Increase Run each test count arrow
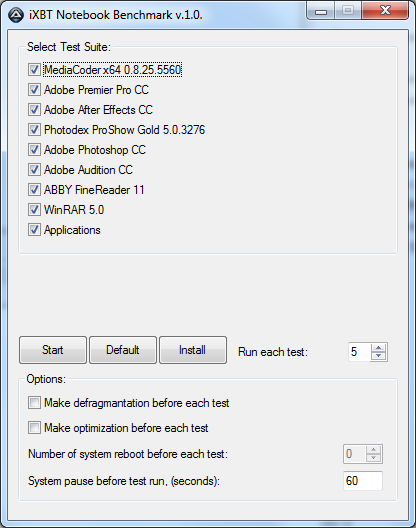The height and width of the screenshot is (528, 416). click(379, 348)
